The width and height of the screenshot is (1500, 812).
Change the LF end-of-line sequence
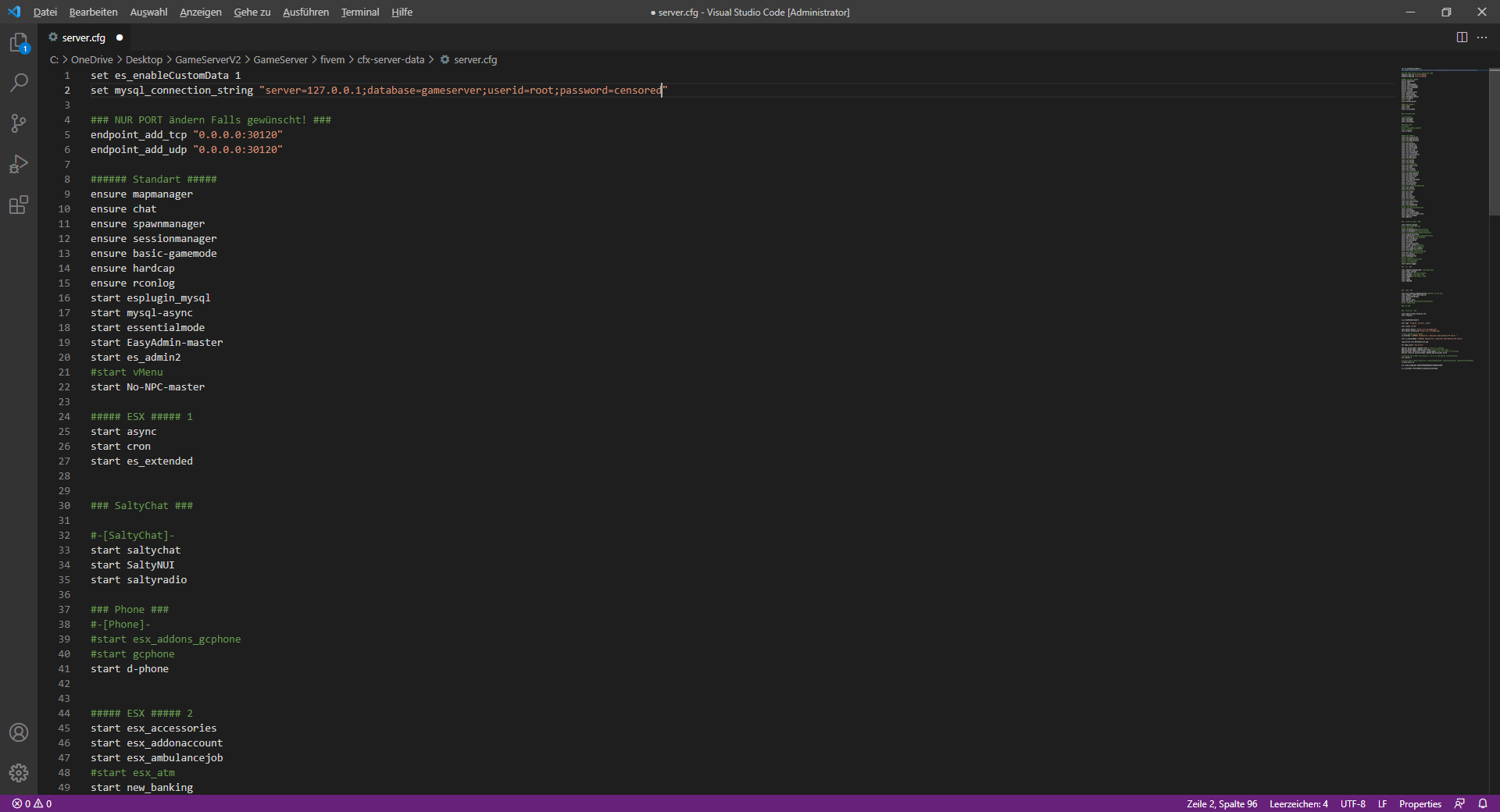[1382, 803]
